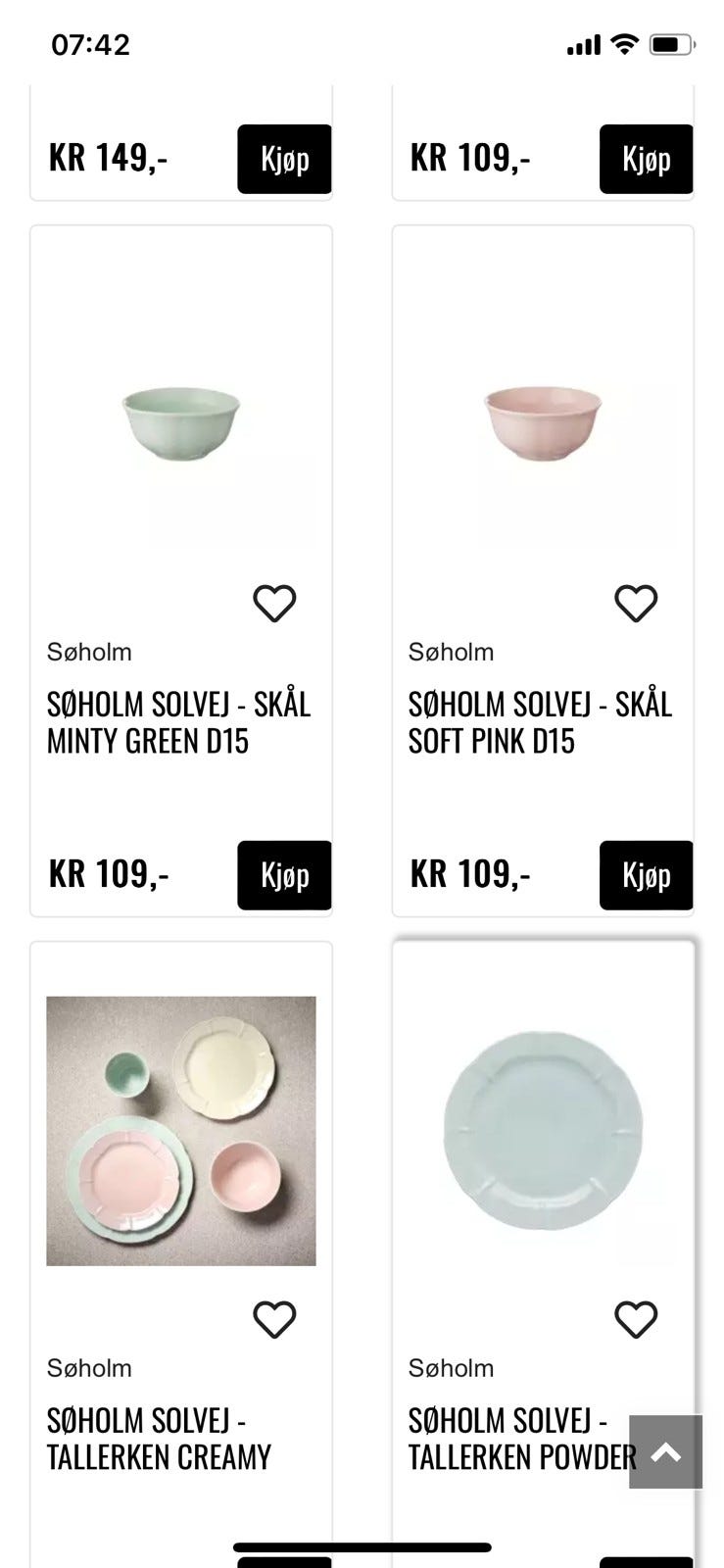Tap Søholm brand above Minty Green bowl
Image resolution: width=724 pixels, height=1568 pixels.
pos(89,652)
